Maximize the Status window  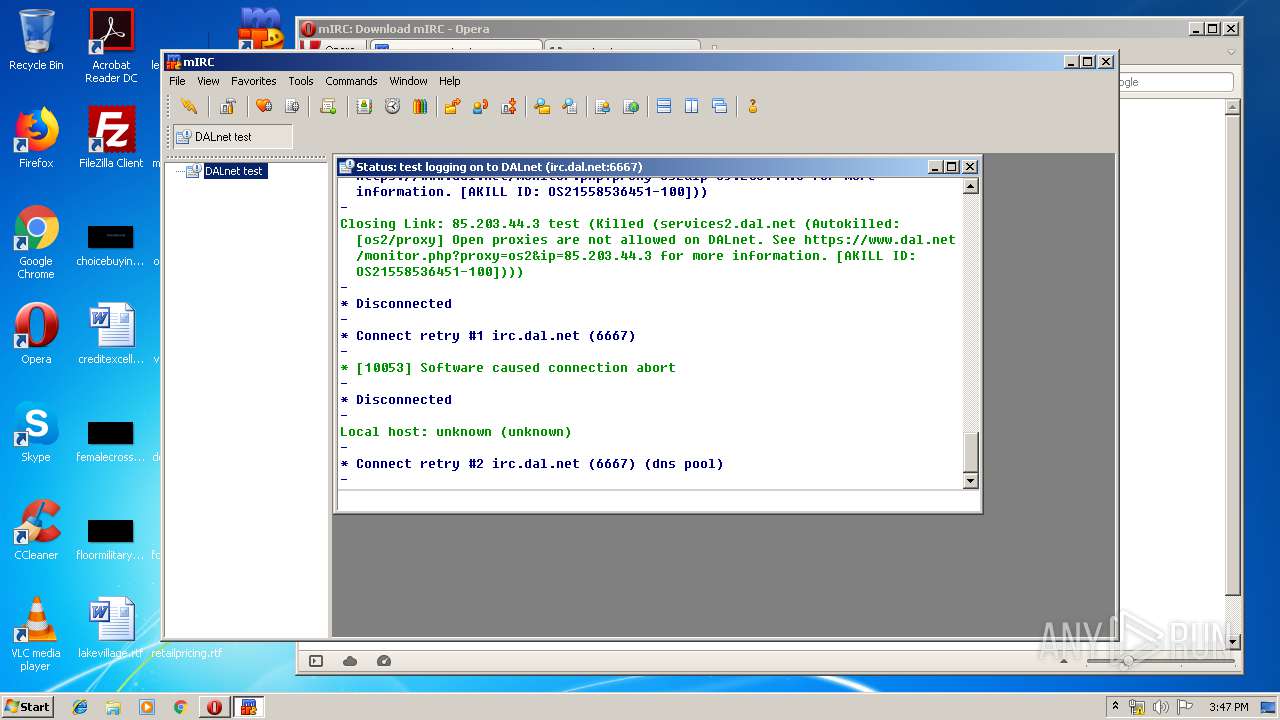coord(952,167)
